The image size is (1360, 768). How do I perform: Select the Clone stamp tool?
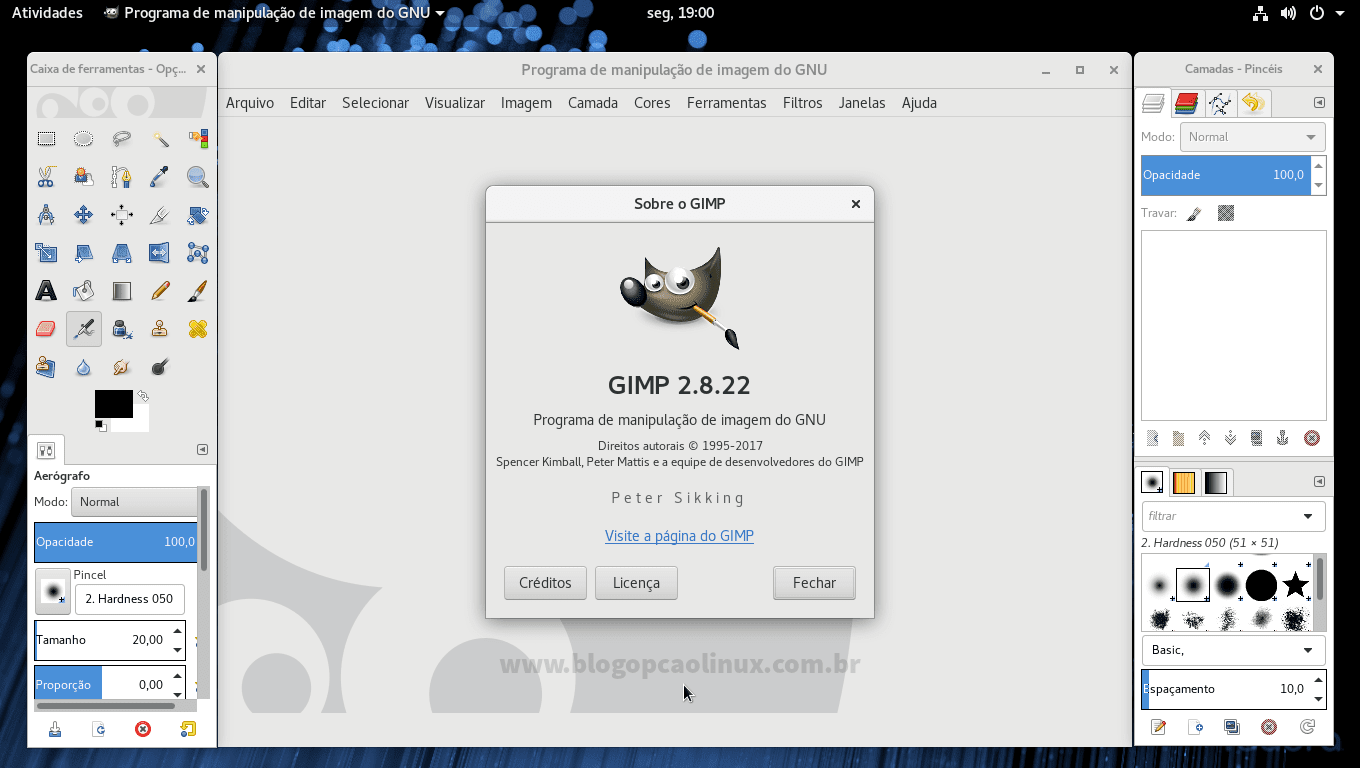tap(160, 329)
